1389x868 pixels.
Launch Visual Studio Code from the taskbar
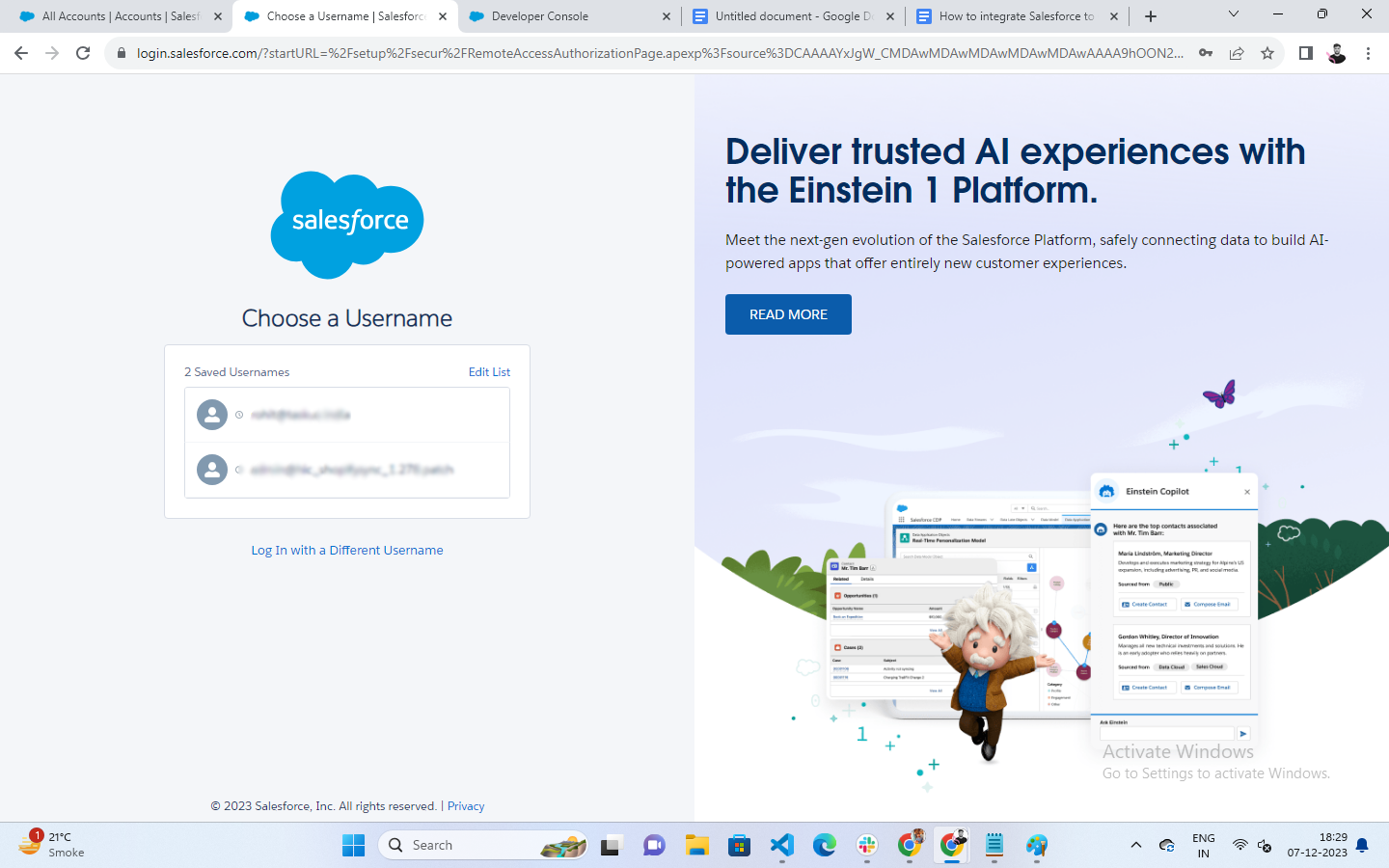(781, 846)
